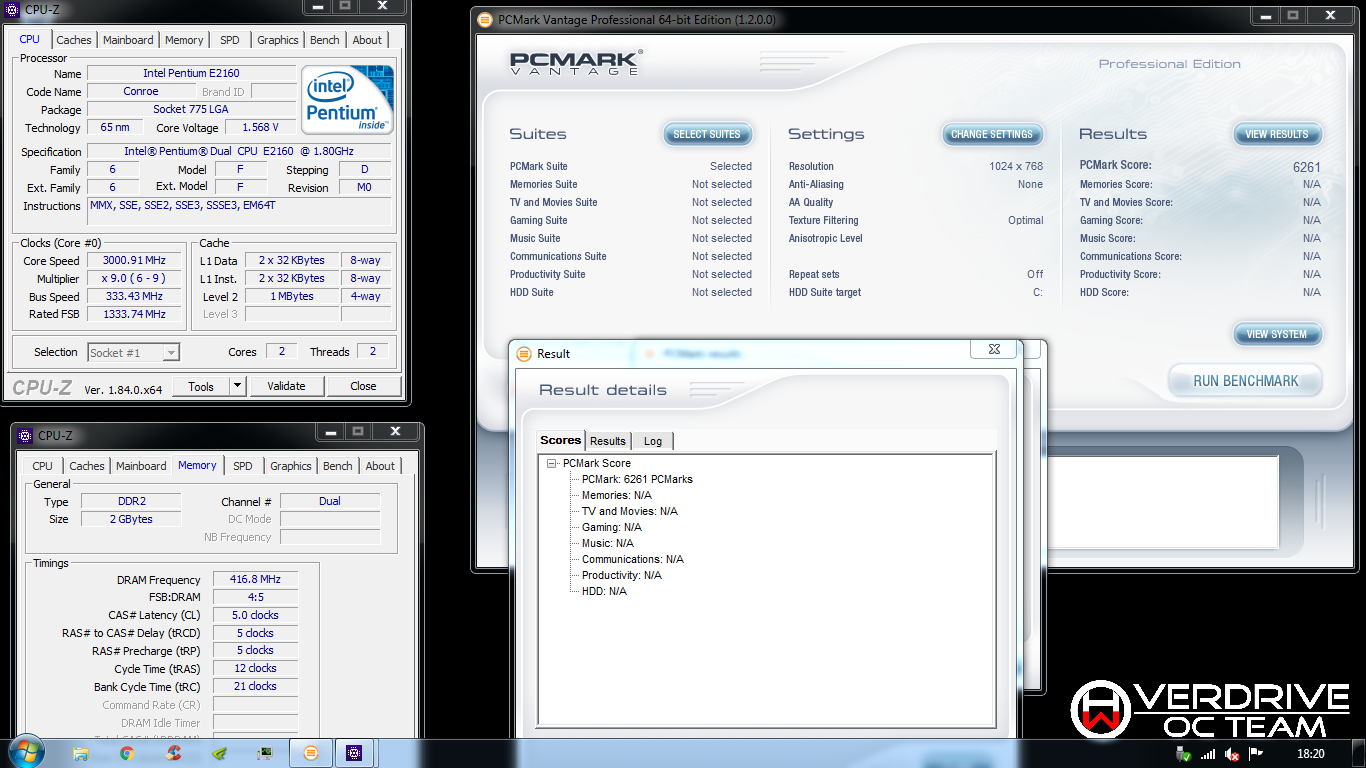This screenshot has width=1366, height=768.
Task: Click the Core Speed 3000.91 MHz value
Action: [136, 260]
